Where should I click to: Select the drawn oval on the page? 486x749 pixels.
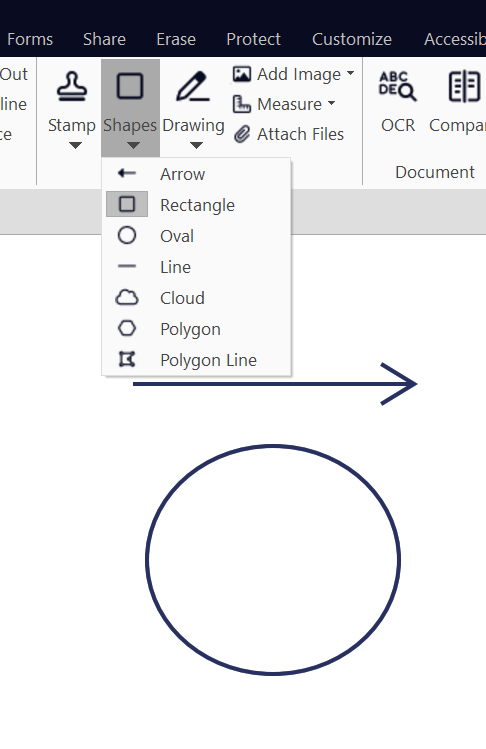coord(273,560)
